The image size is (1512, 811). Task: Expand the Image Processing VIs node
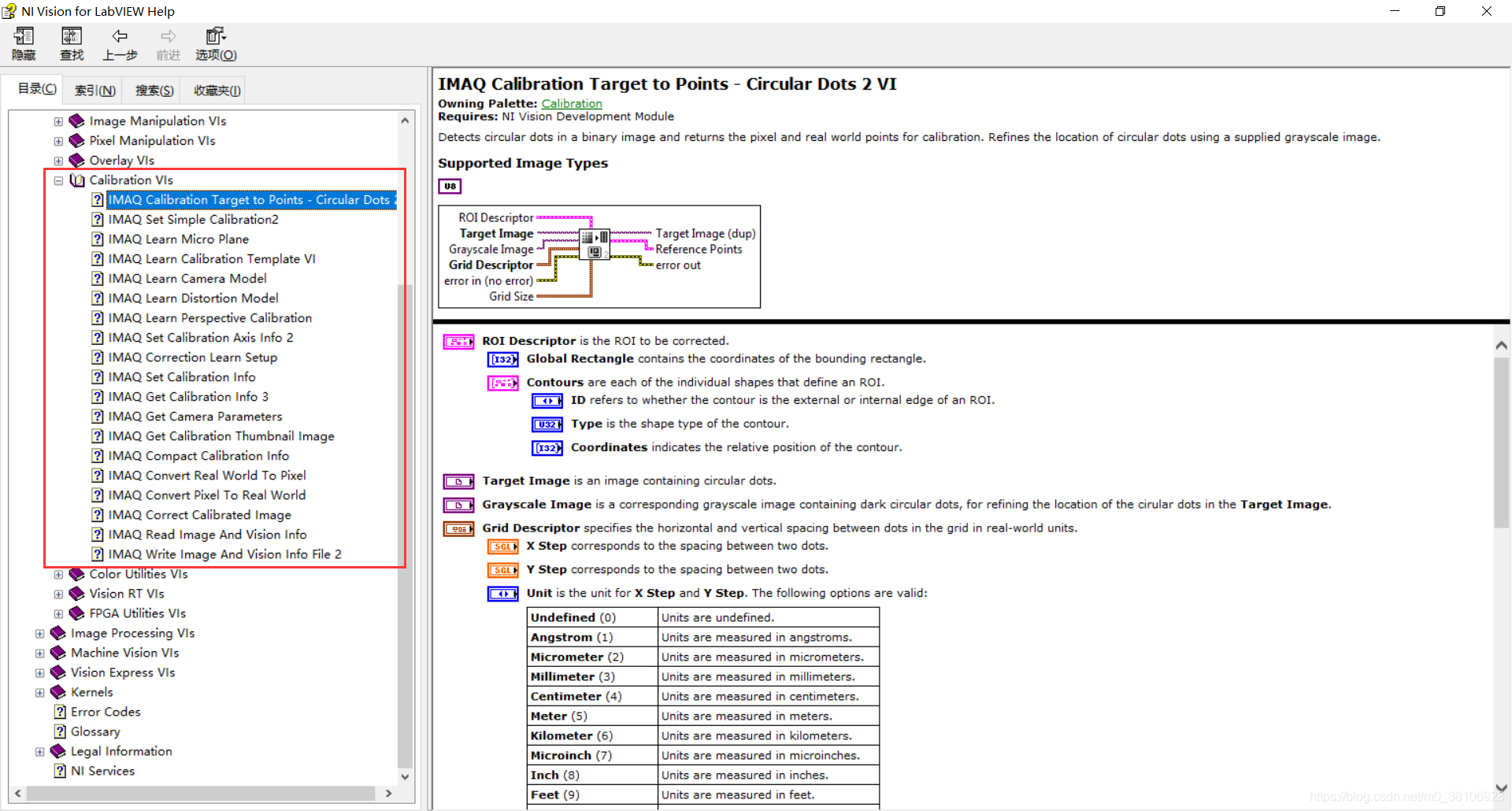point(39,633)
